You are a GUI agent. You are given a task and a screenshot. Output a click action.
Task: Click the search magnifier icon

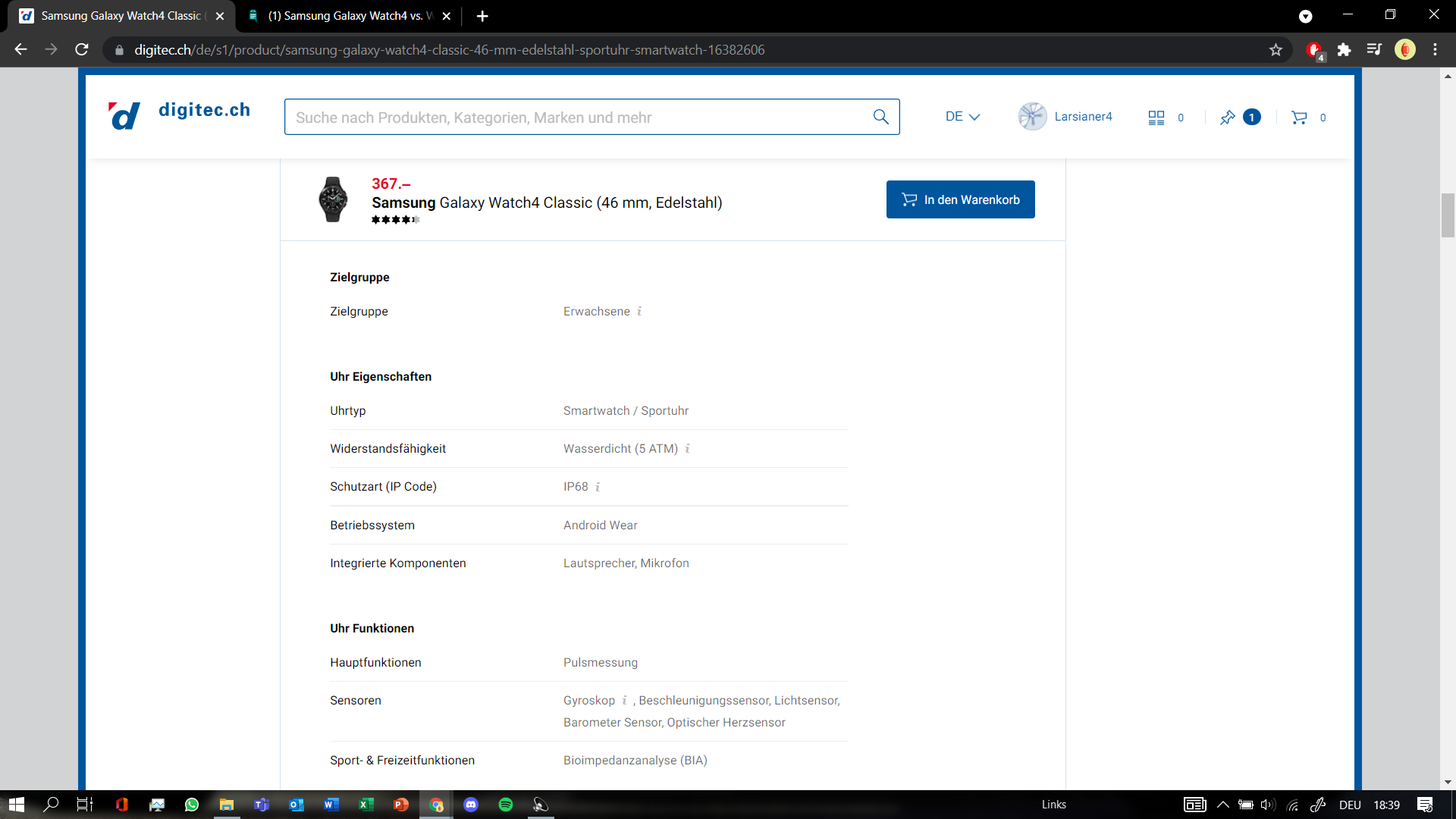[x=880, y=117]
